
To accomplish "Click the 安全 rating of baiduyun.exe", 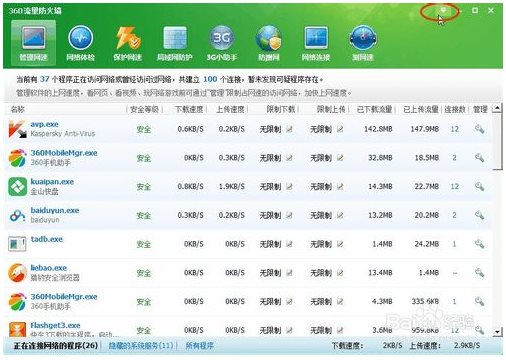I will coord(144,216).
